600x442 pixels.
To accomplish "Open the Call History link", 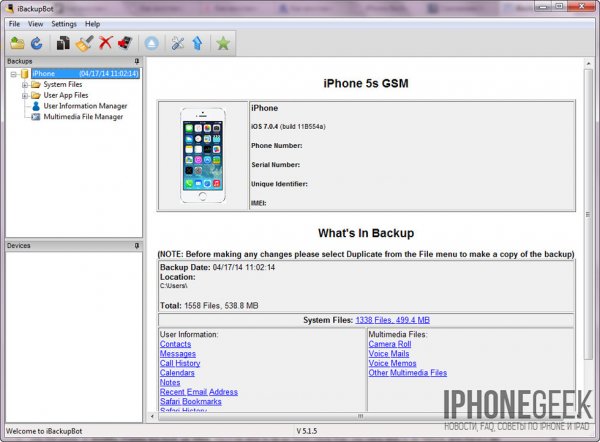I will tap(180, 363).
